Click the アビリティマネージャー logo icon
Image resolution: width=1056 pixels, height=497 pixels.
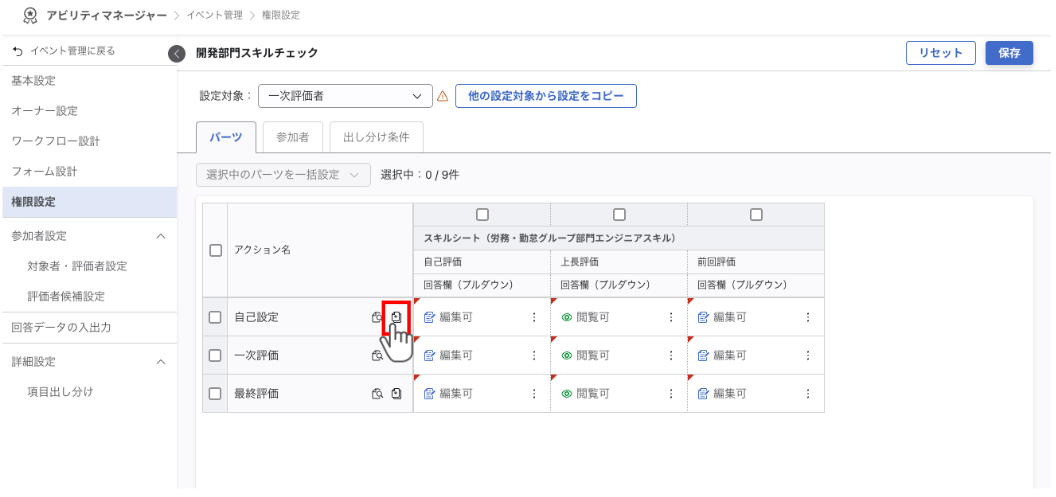click(30, 14)
